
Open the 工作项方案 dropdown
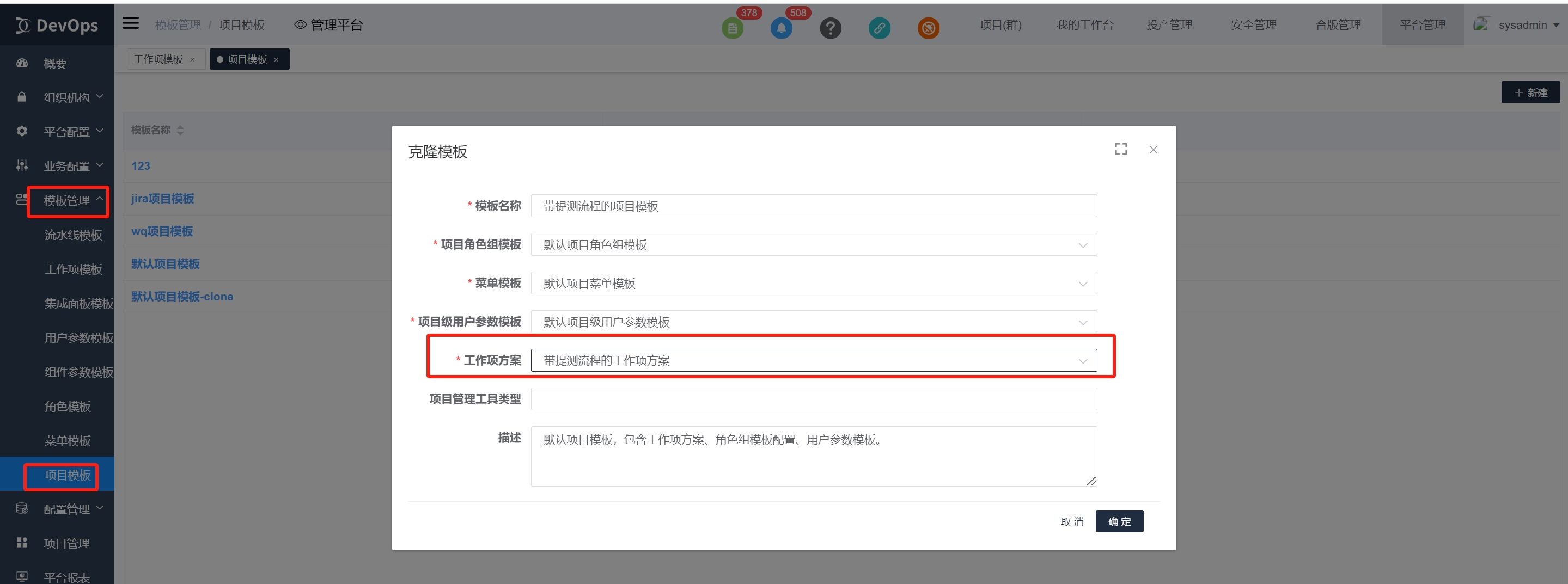(x=813, y=361)
